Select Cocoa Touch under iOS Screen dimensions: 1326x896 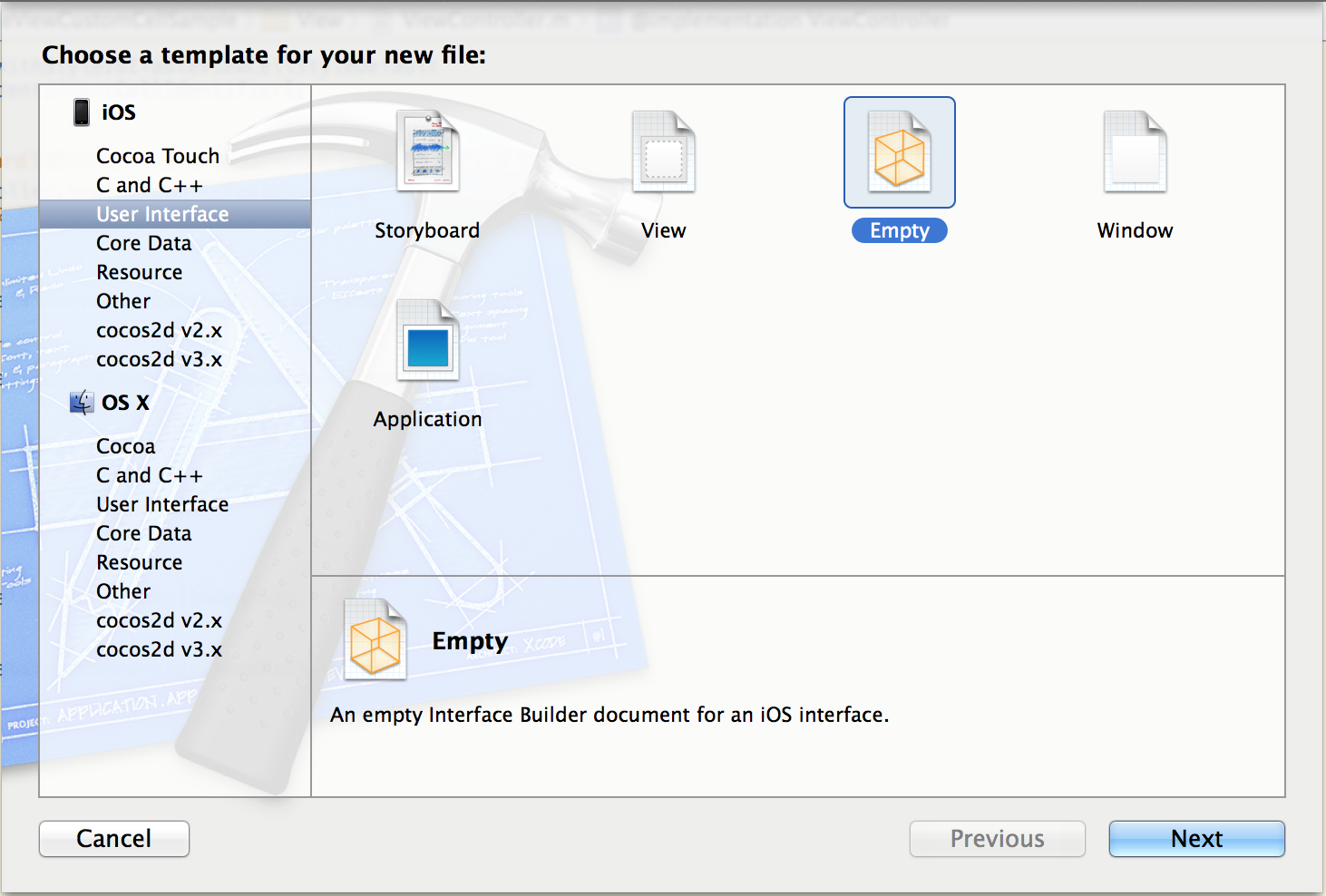point(158,156)
